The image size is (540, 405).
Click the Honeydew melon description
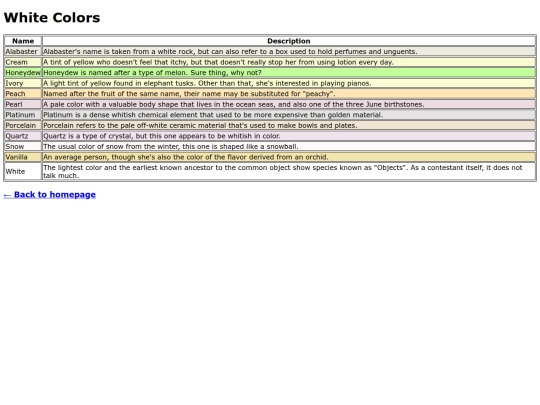pos(289,73)
